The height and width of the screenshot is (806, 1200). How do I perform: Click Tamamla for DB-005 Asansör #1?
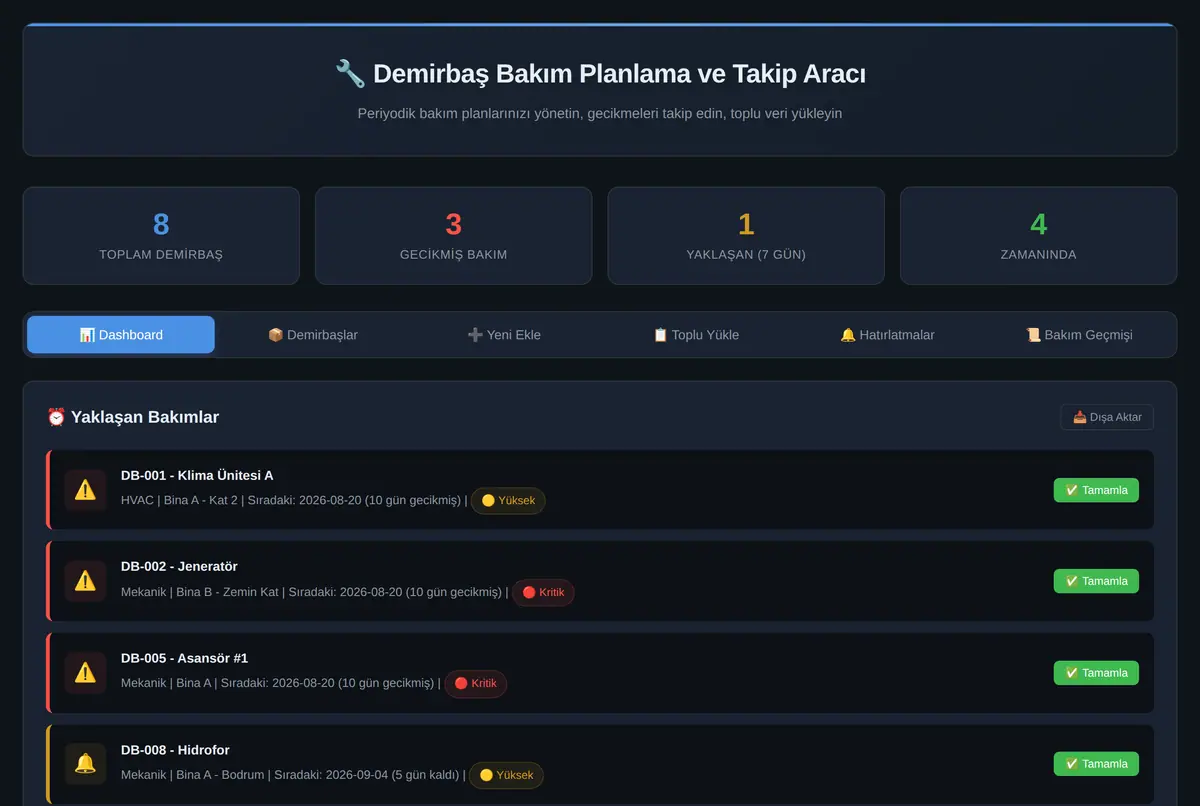tap(1096, 673)
